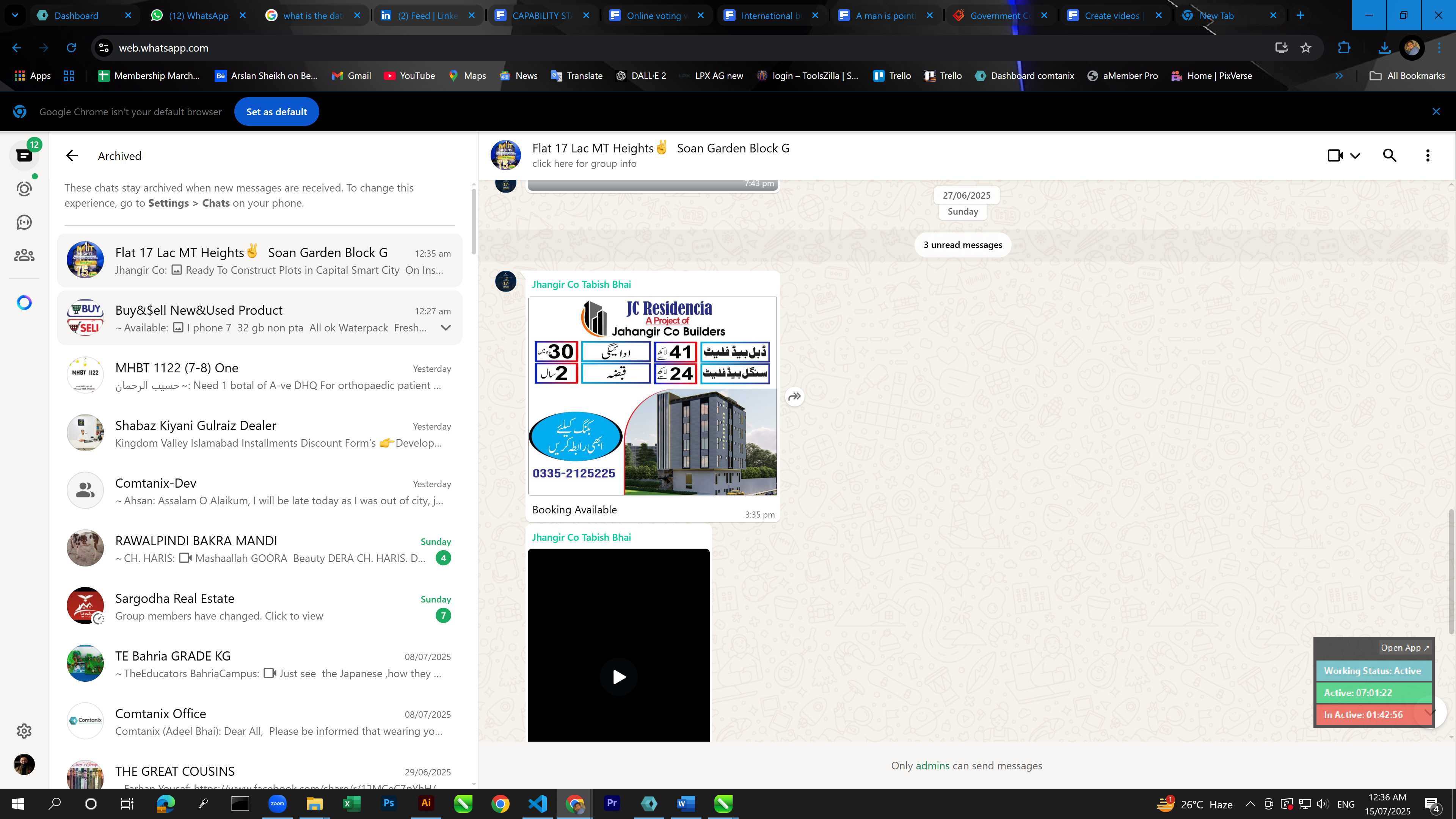Open Chrome three-dot menu

click(x=1439, y=48)
